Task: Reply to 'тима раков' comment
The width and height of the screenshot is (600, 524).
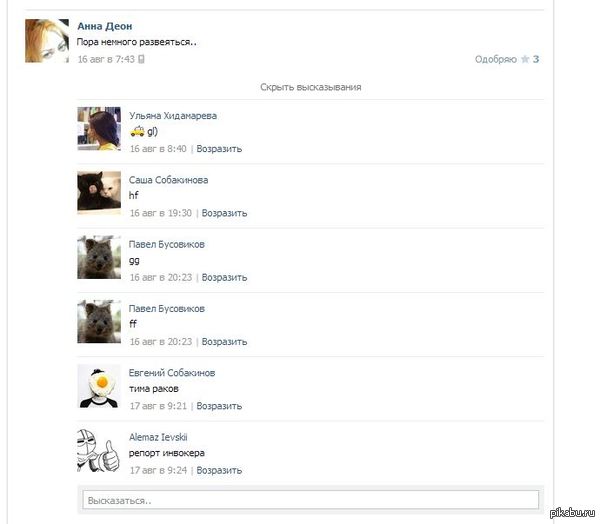Action: pyautogui.click(x=219, y=406)
